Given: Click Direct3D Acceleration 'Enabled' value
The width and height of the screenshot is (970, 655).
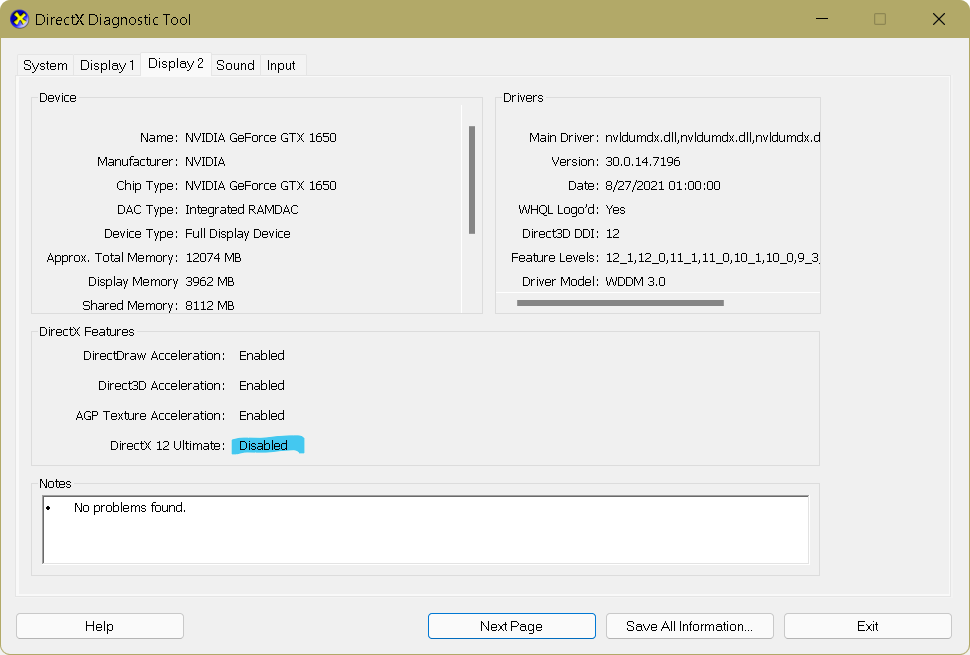Looking at the screenshot, I should 262,385.
